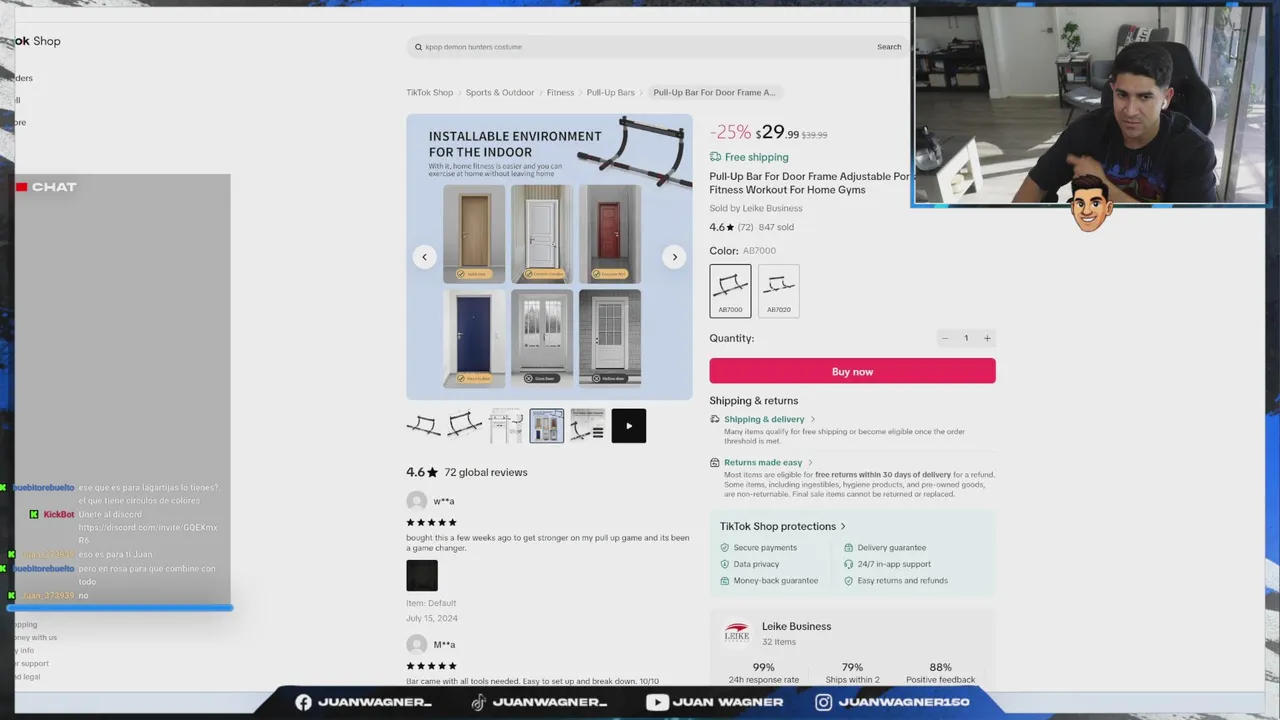Viewport: 1280px width, 720px height.
Task: Click the Buy now button
Action: [x=852, y=371]
